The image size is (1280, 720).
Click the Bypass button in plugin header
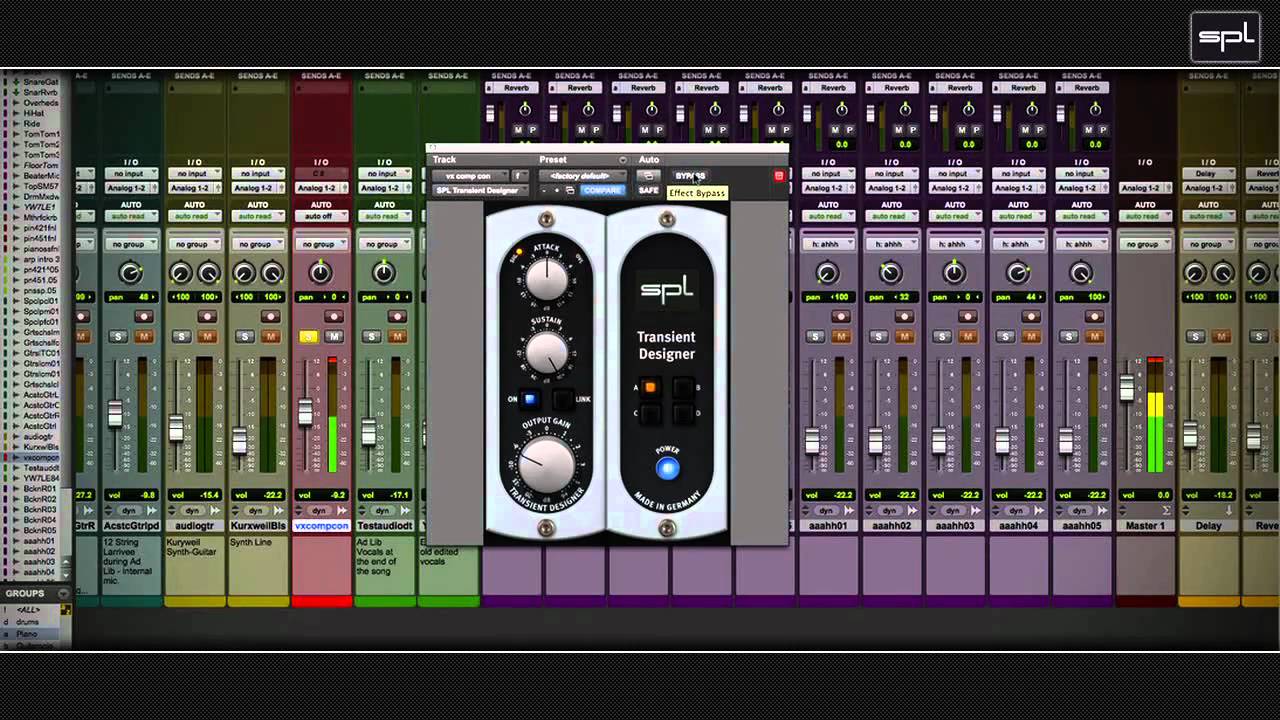[x=690, y=176]
